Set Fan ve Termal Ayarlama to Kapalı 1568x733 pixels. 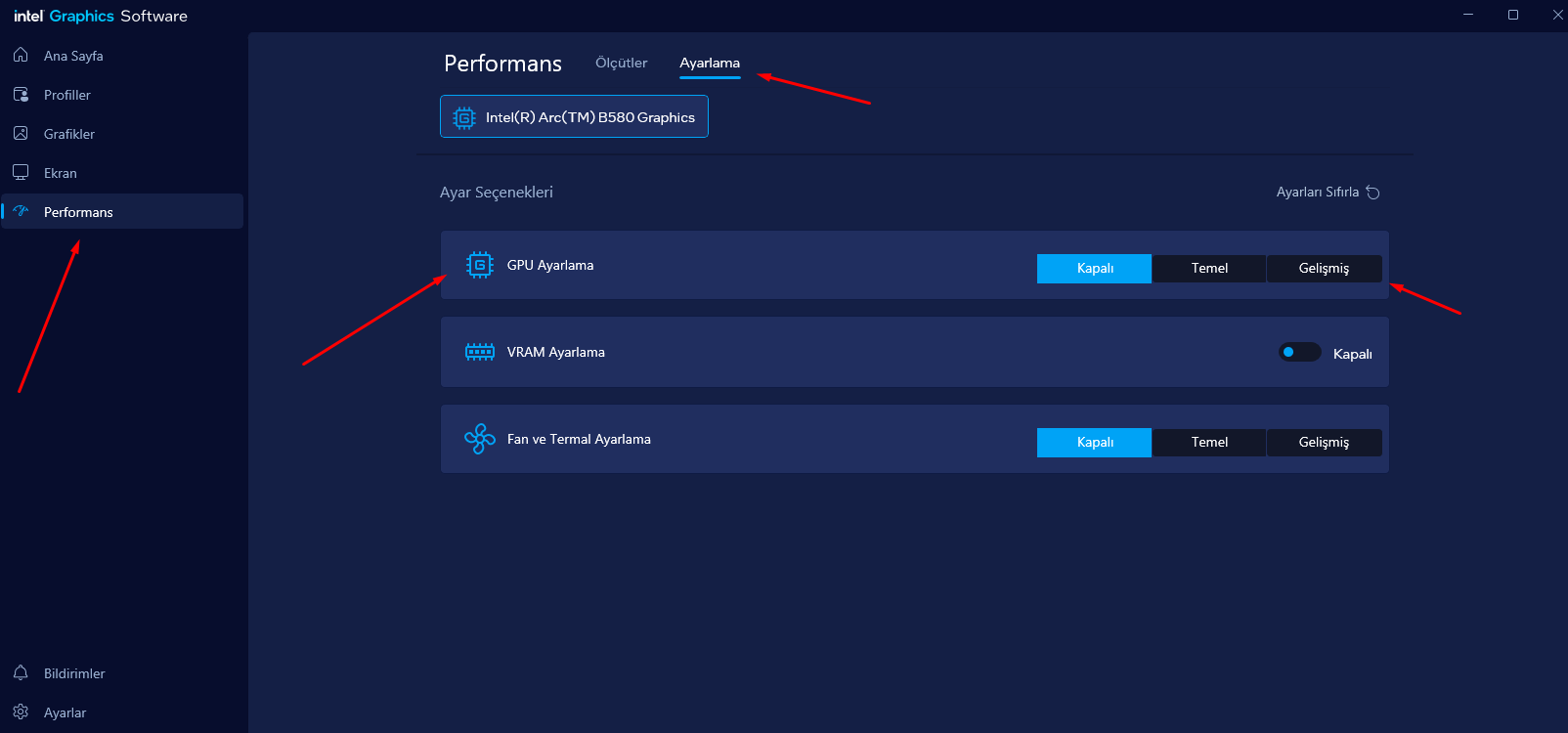pyautogui.click(x=1095, y=443)
